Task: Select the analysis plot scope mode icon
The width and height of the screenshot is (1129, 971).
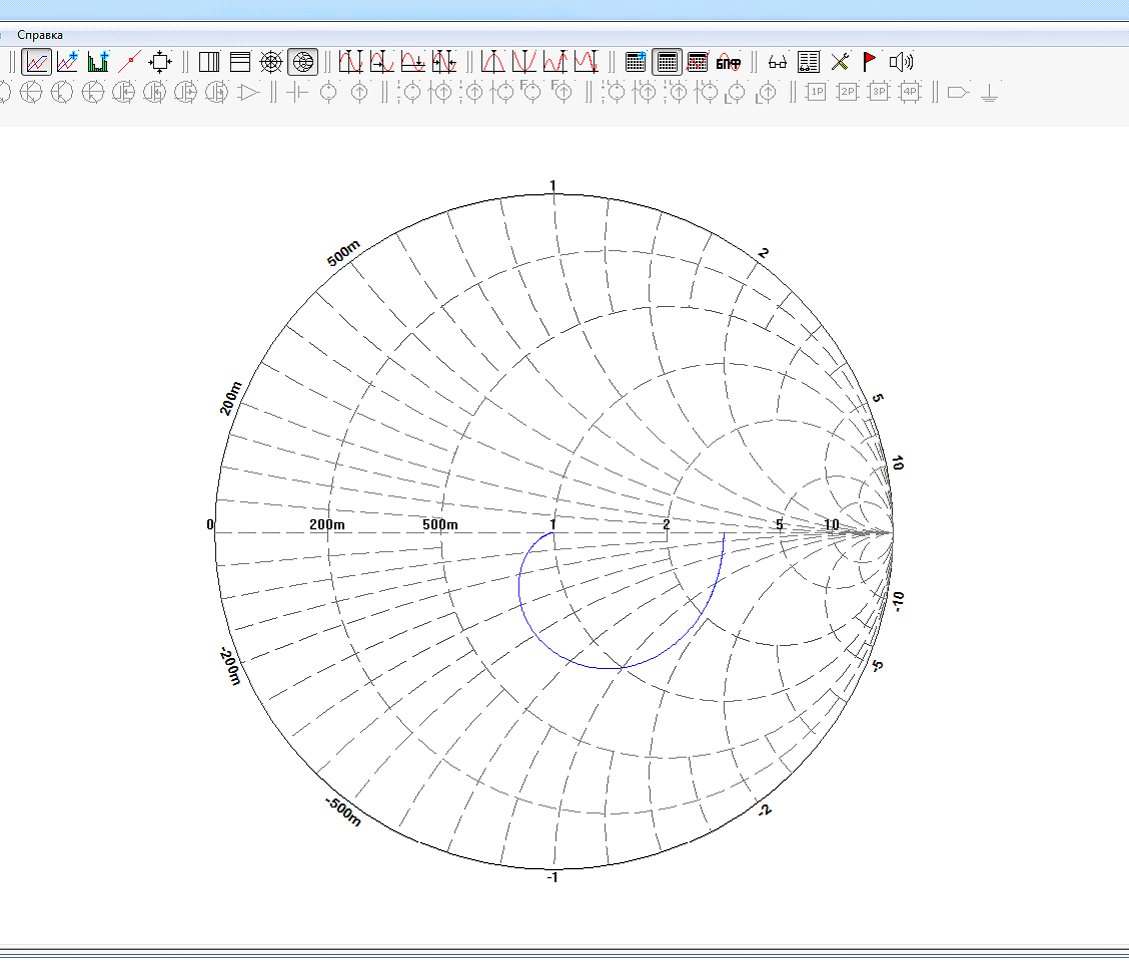Action: [36, 62]
